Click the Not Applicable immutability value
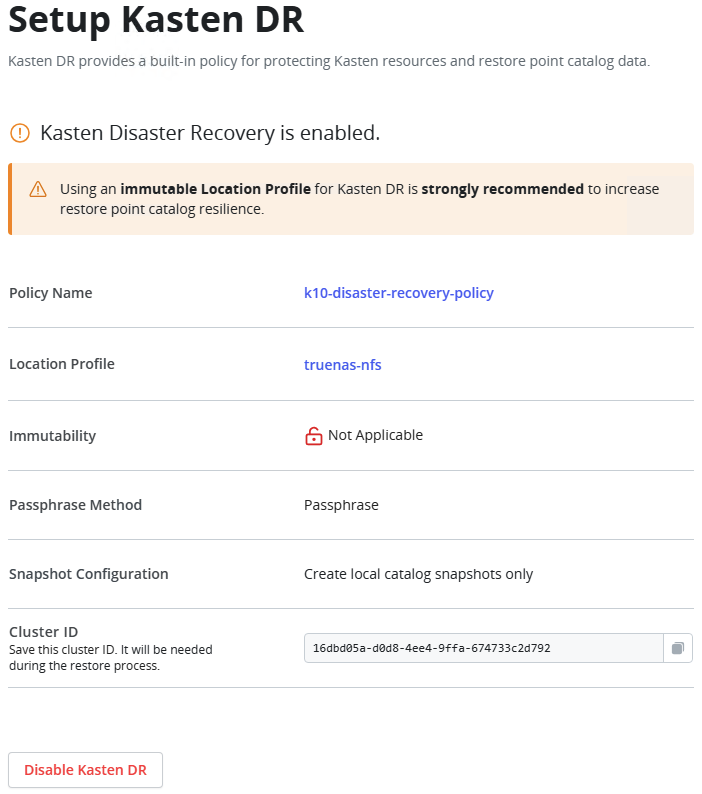This screenshot has height=794, width=702. [375, 435]
